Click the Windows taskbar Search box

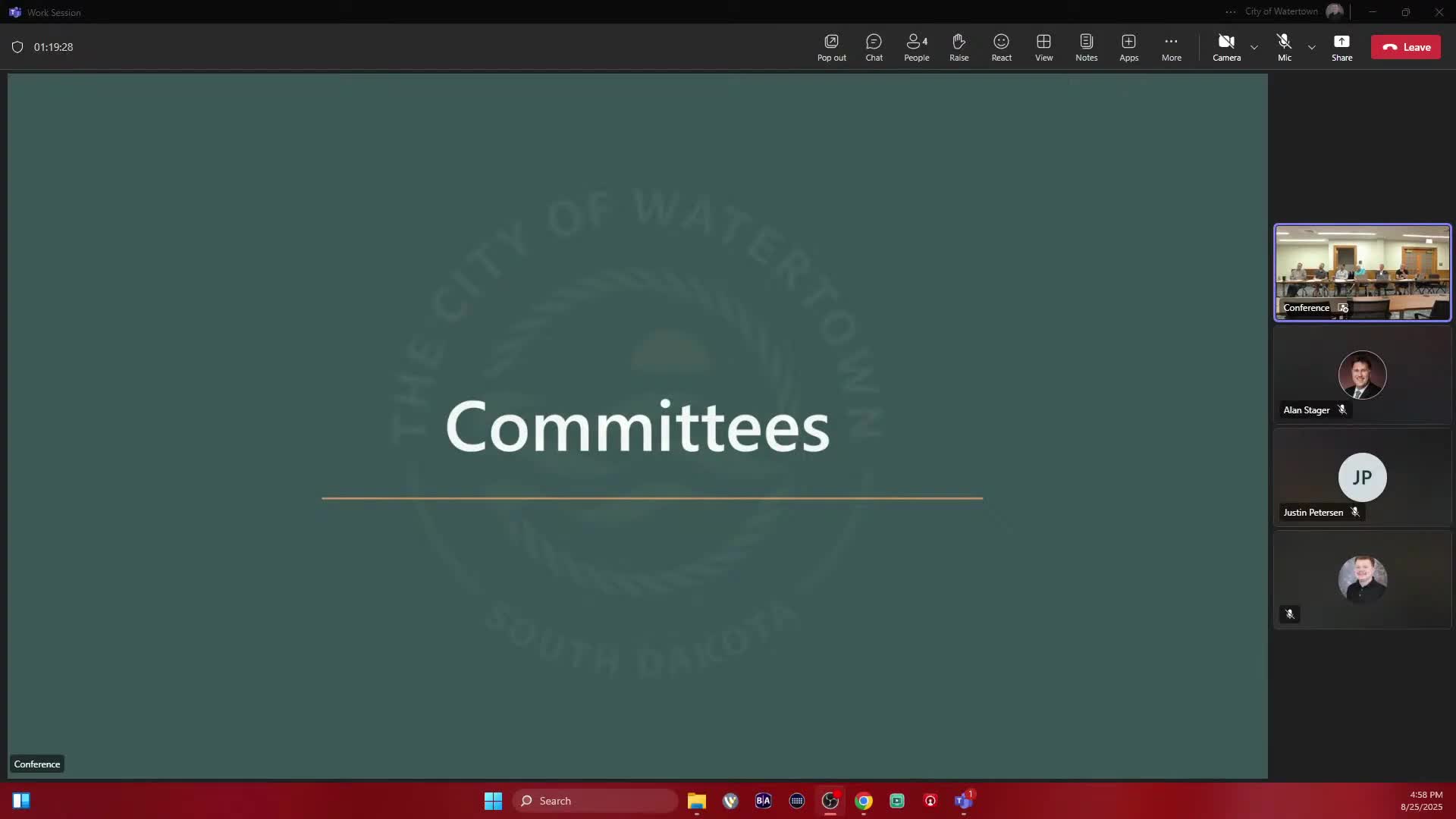pyautogui.click(x=595, y=801)
